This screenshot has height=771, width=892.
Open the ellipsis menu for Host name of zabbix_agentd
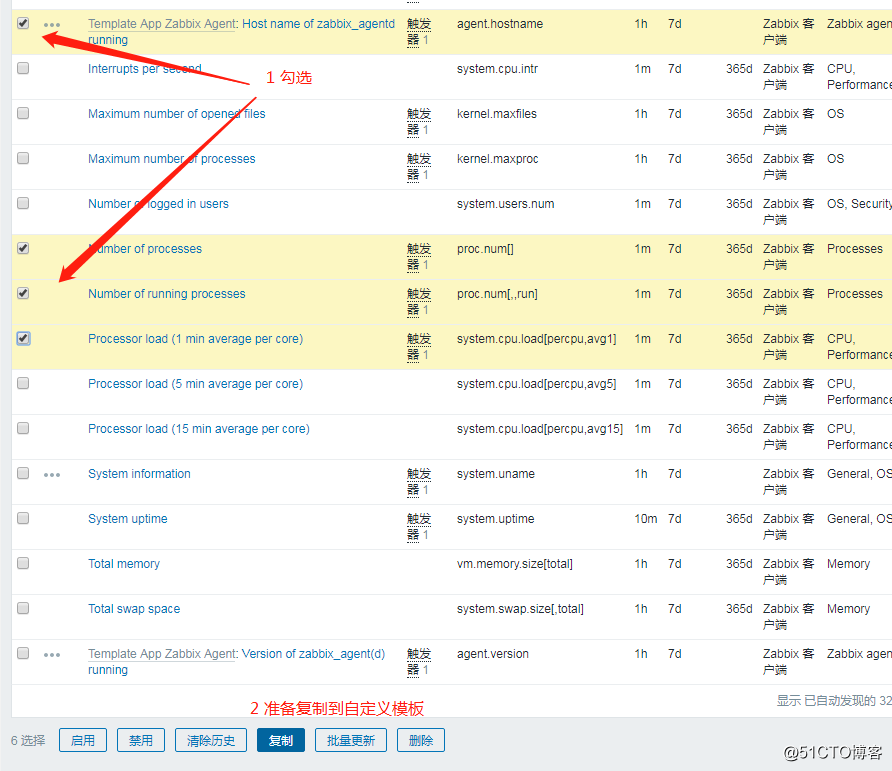click(x=52, y=25)
